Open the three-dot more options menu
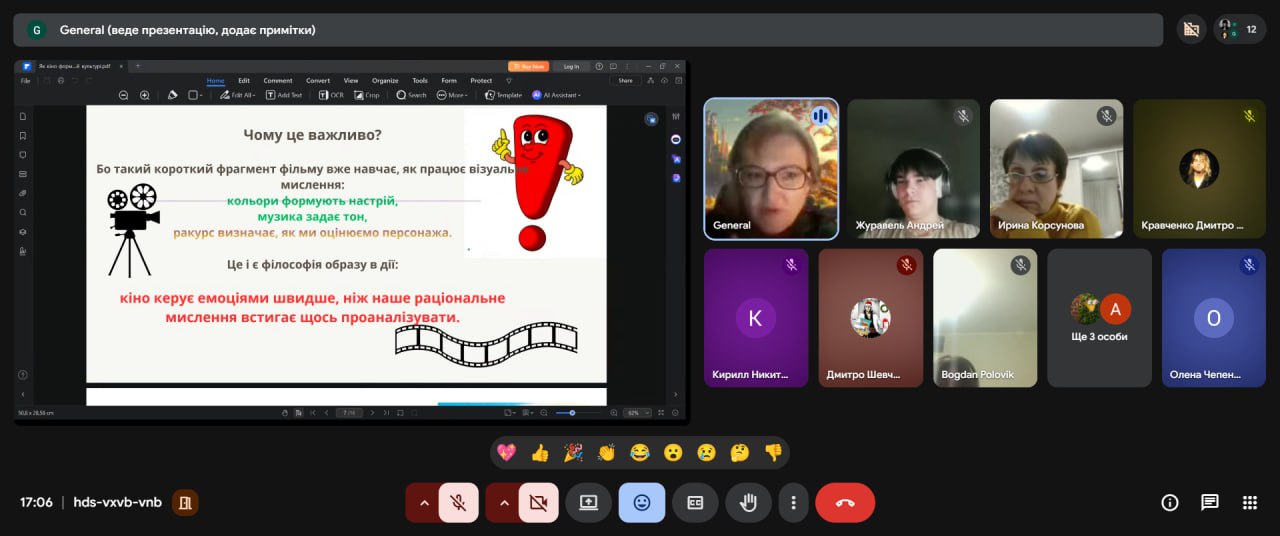1280x536 pixels. point(793,502)
